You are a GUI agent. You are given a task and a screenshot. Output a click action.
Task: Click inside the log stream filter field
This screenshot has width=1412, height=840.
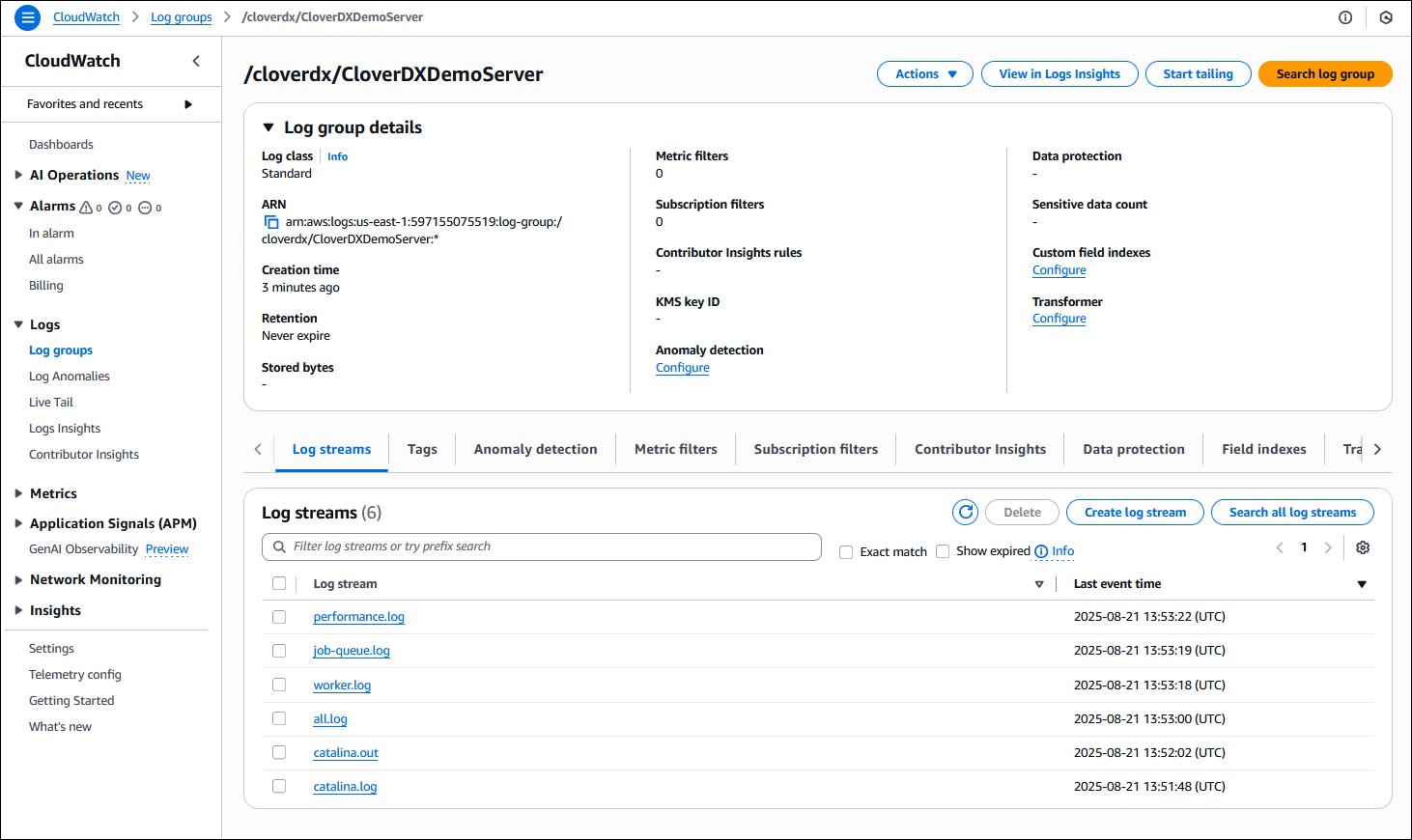541,546
